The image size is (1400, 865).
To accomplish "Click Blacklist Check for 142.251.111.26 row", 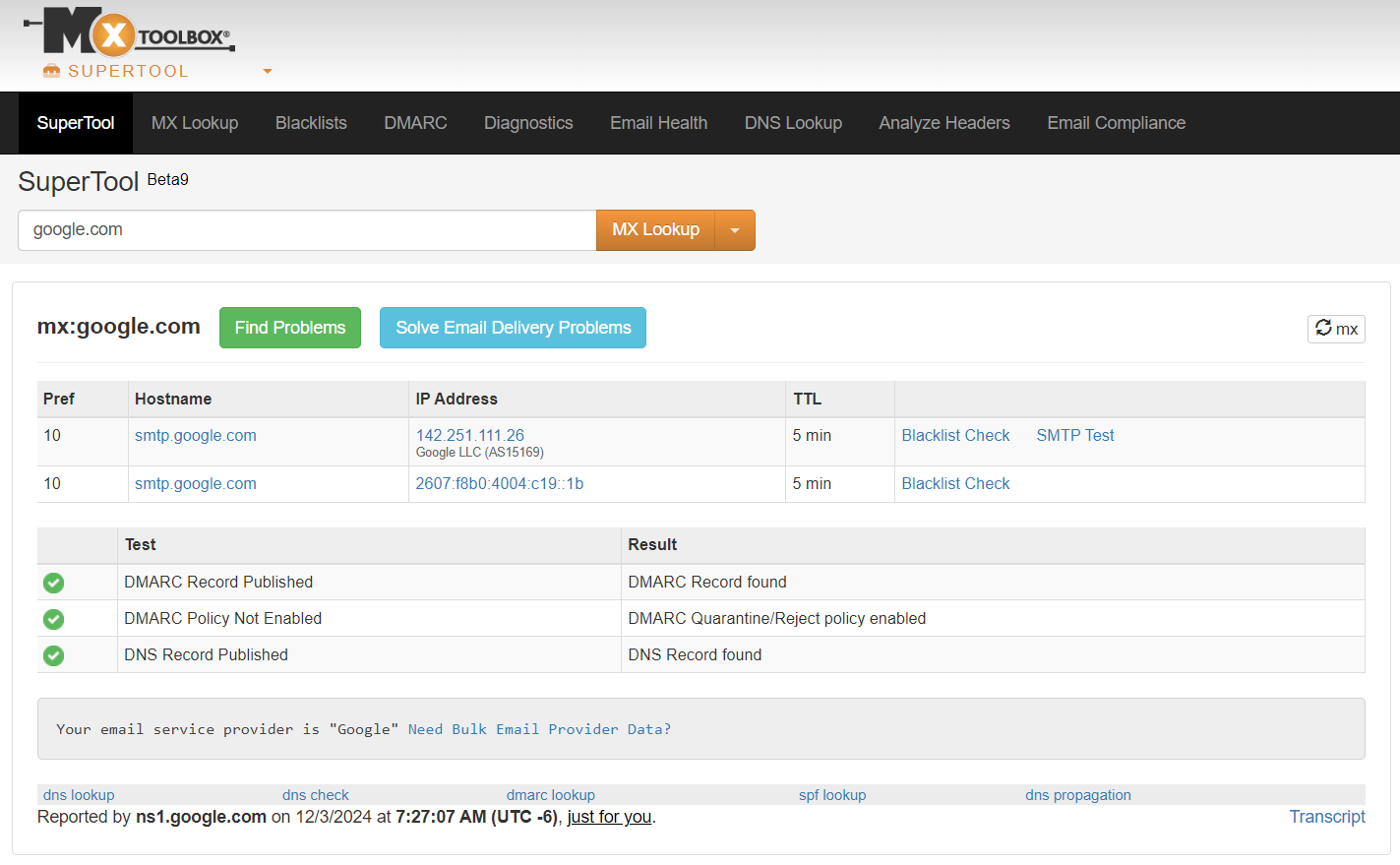I will [x=955, y=435].
